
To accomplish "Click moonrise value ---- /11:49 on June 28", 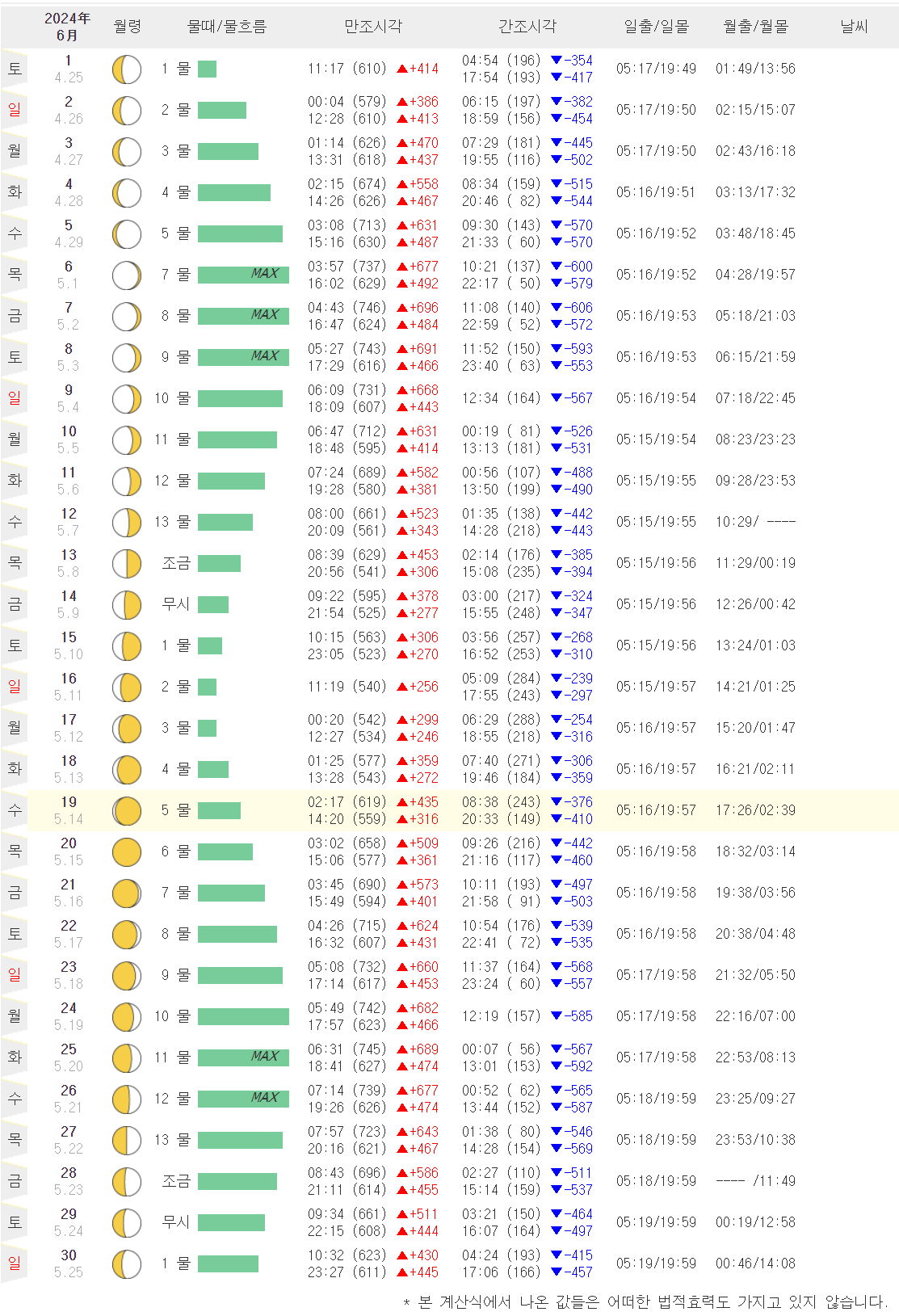I will (x=756, y=1181).
